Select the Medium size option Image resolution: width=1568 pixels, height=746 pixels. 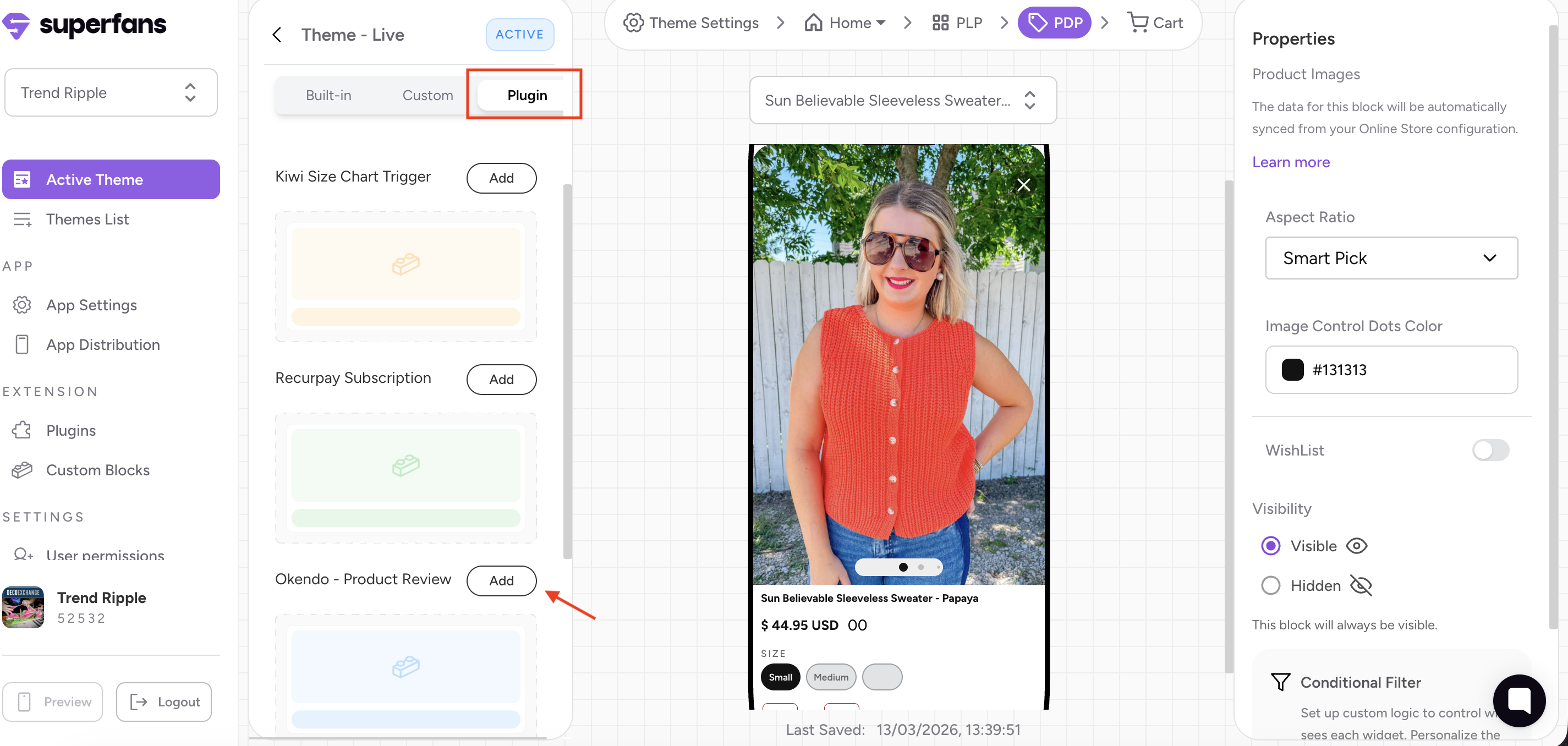tap(830, 677)
